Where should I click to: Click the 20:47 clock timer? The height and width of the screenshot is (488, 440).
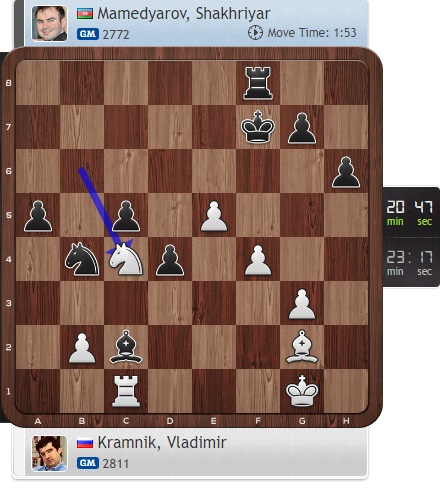pos(409,212)
